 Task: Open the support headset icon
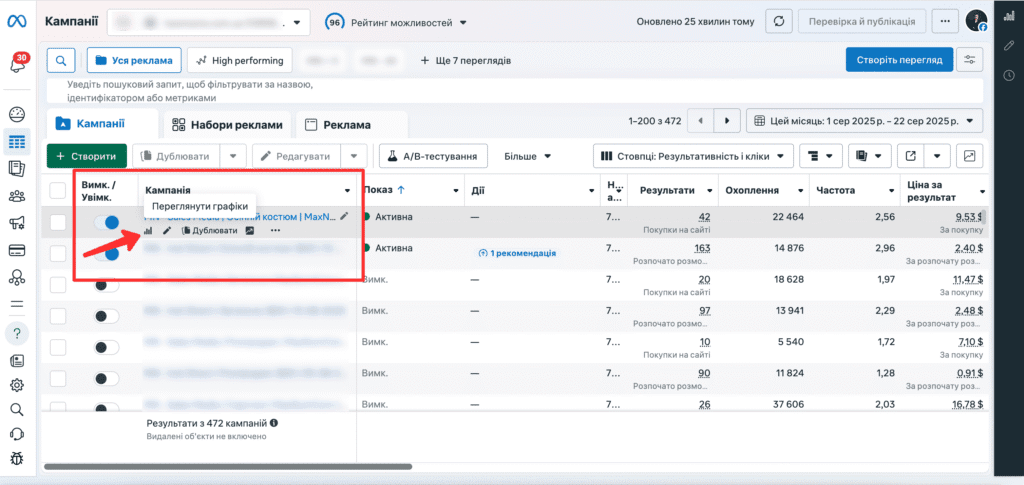coord(17,434)
